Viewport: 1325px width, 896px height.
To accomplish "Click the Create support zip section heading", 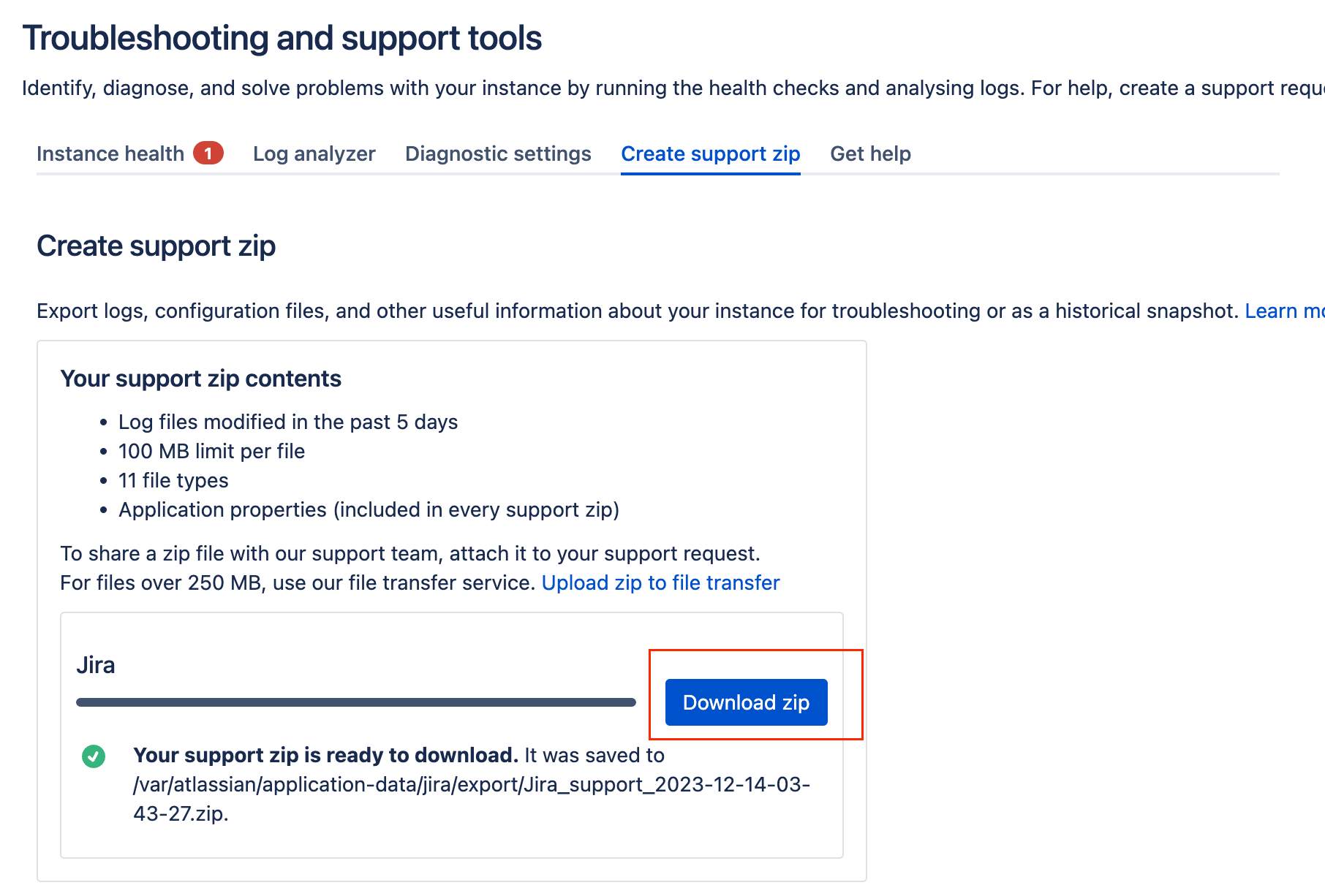I will click(156, 246).
